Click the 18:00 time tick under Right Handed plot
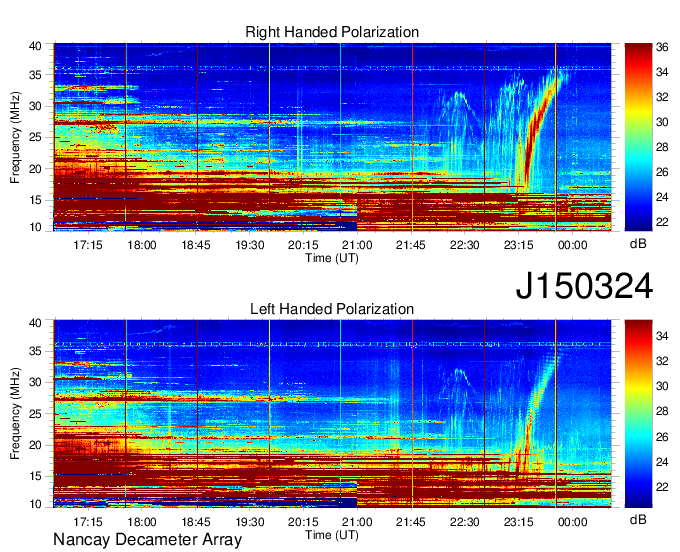The image size is (680, 552). click(142, 245)
